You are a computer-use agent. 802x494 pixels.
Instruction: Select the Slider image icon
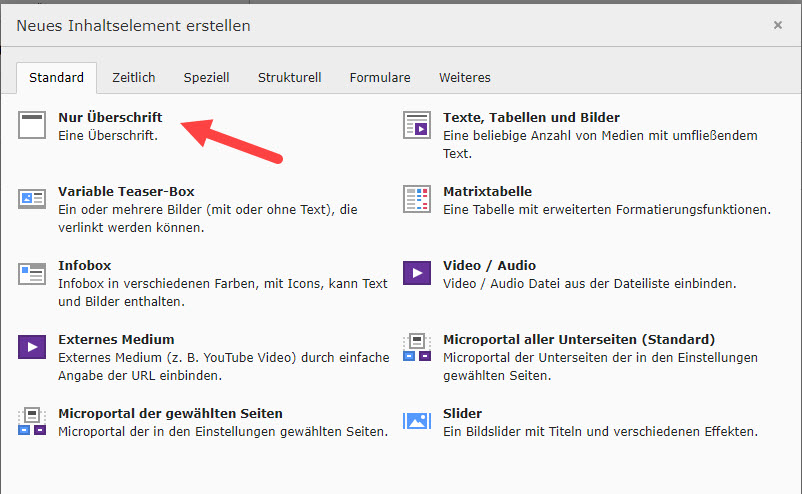pyautogui.click(x=416, y=421)
